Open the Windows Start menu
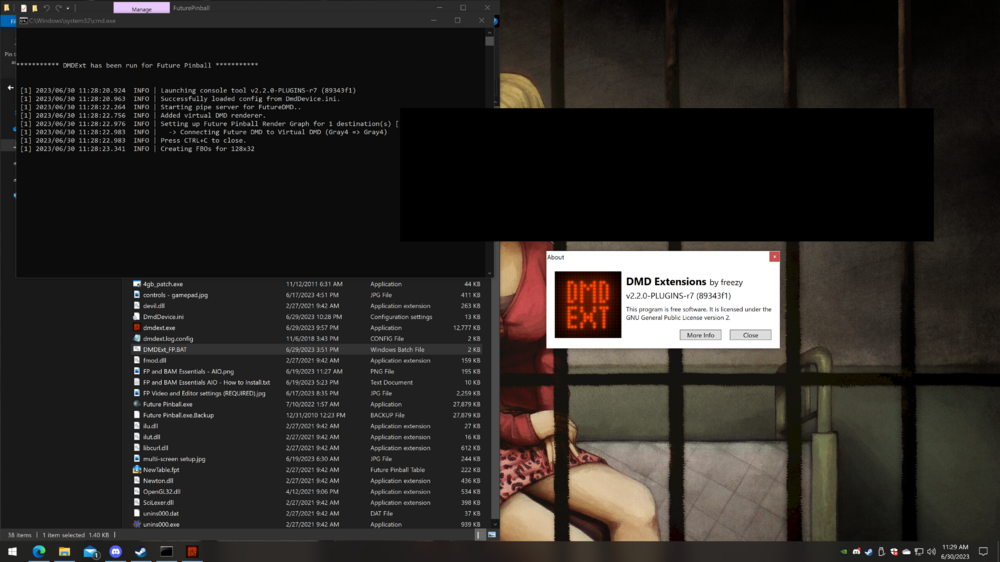1000x562 pixels. coord(12,552)
